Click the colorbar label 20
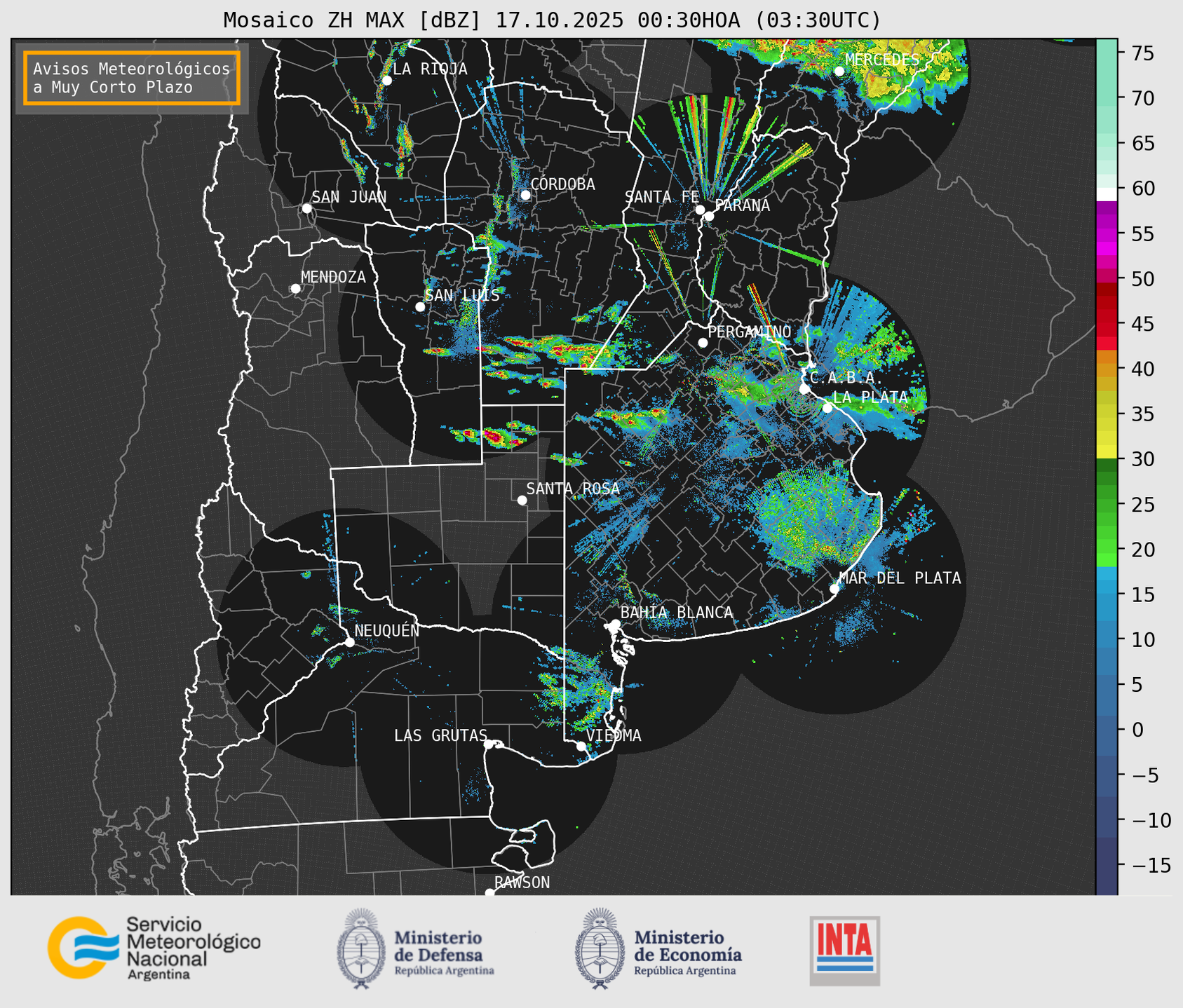This screenshot has width=1183, height=1008. 1142,550
